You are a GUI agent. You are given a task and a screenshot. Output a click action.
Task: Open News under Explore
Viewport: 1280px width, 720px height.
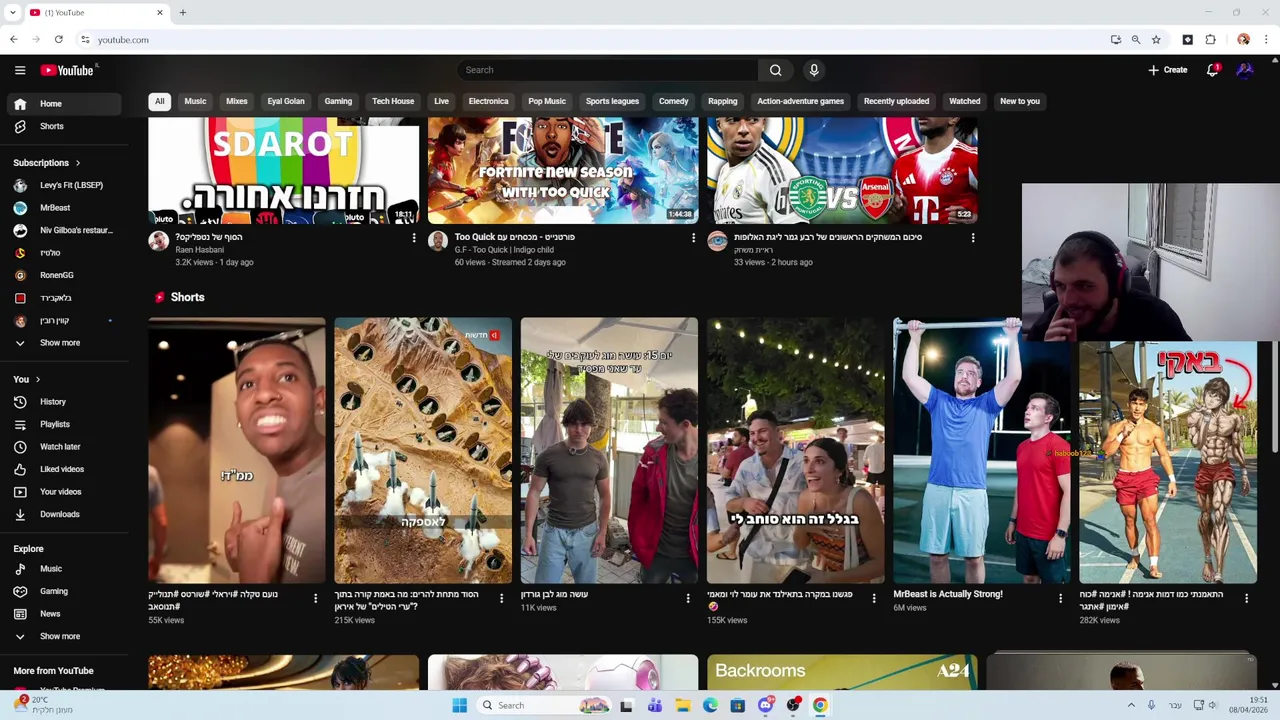tap(64, 614)
